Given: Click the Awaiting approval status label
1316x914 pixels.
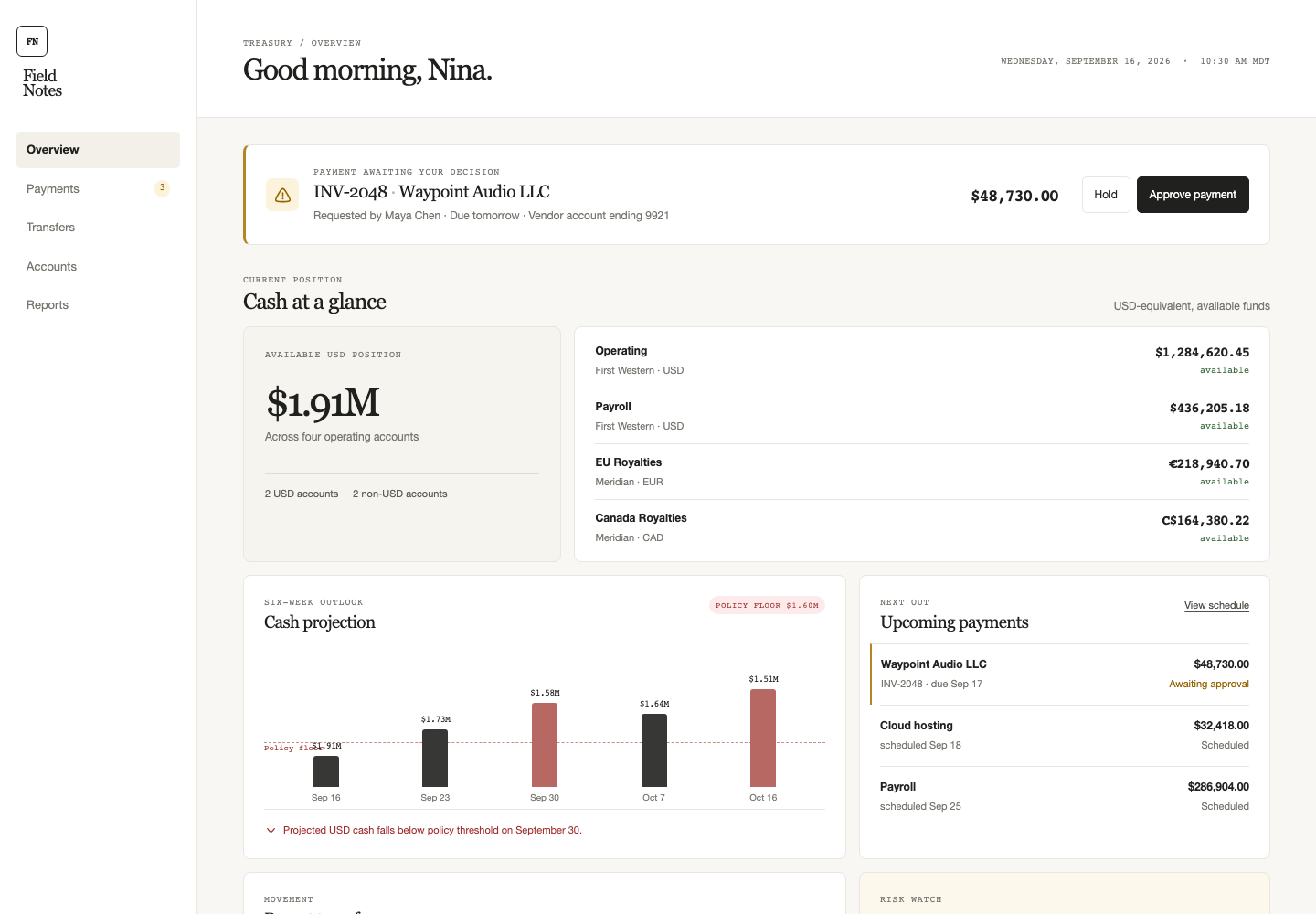Looking at the screenshot, I should tap(1209, 684).
